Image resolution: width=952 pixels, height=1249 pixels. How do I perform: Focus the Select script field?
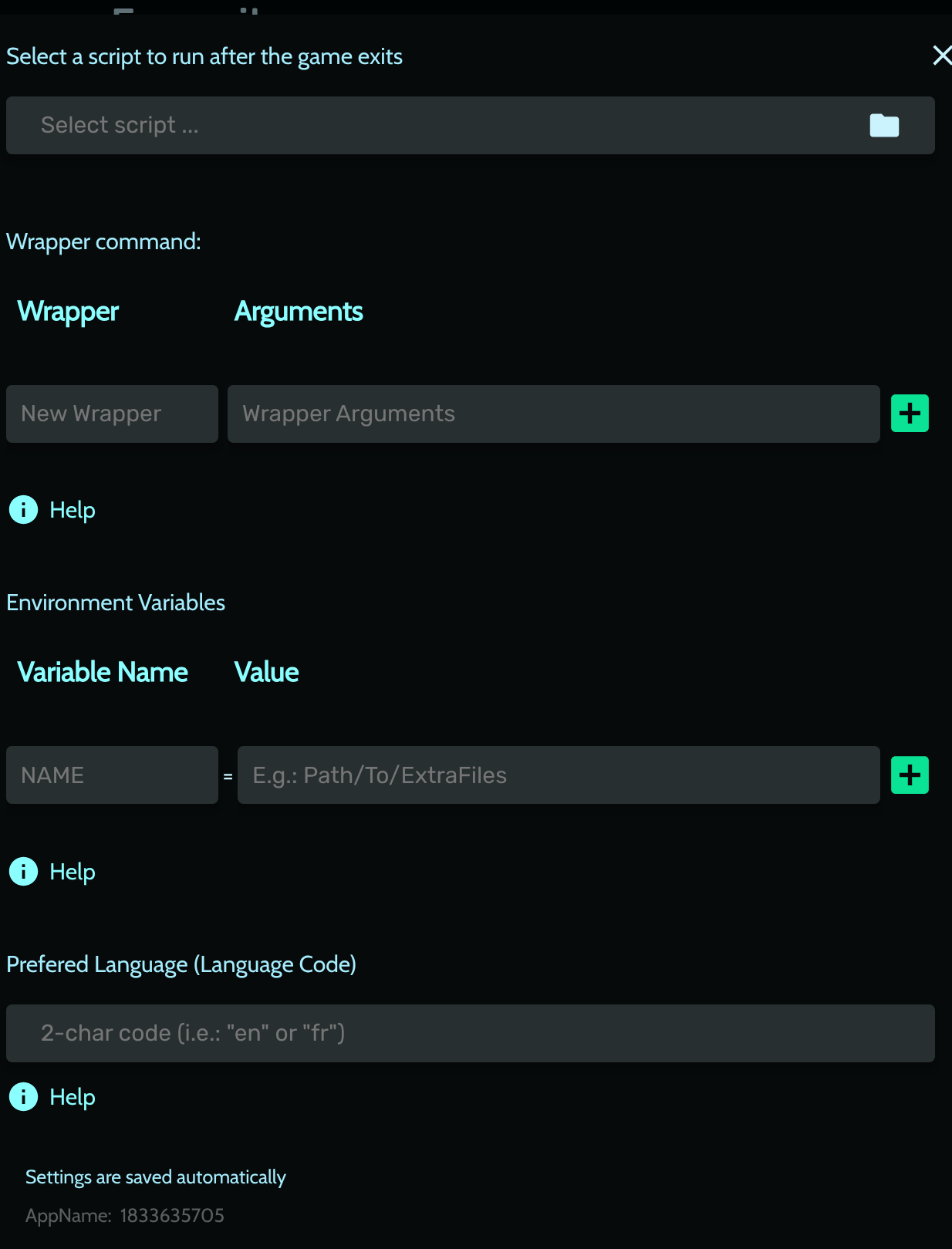pyautogui.click(x=432, y=126)
